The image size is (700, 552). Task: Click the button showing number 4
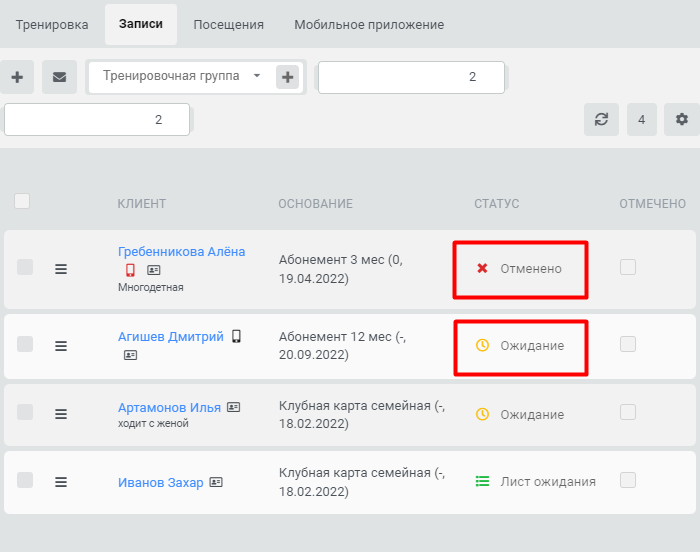[x=642, y=119]
